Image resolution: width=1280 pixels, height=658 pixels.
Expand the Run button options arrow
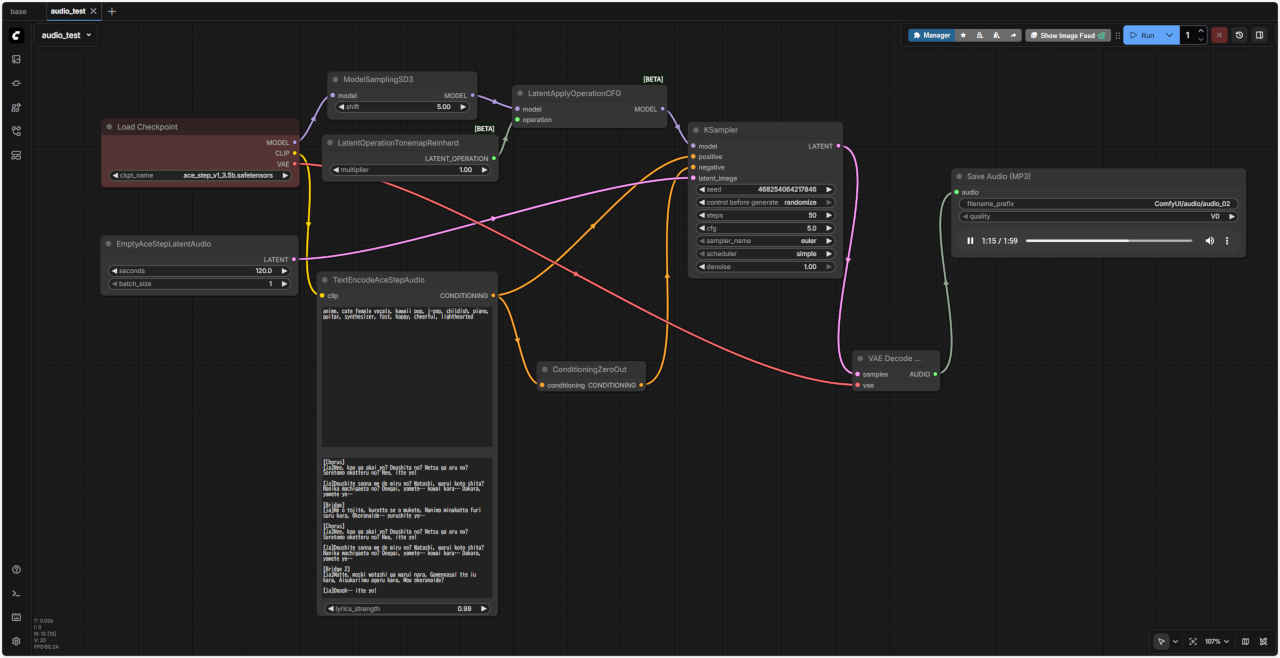1169,35
